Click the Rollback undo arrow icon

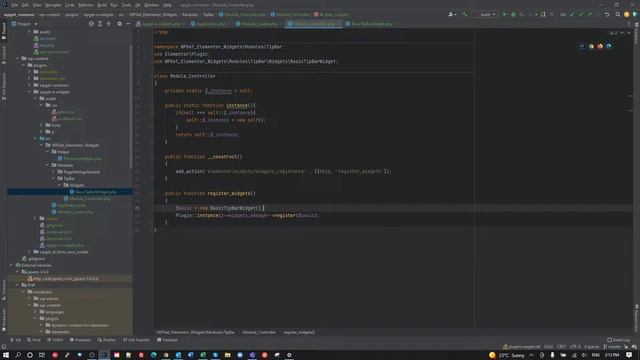(x=607, y=14)
